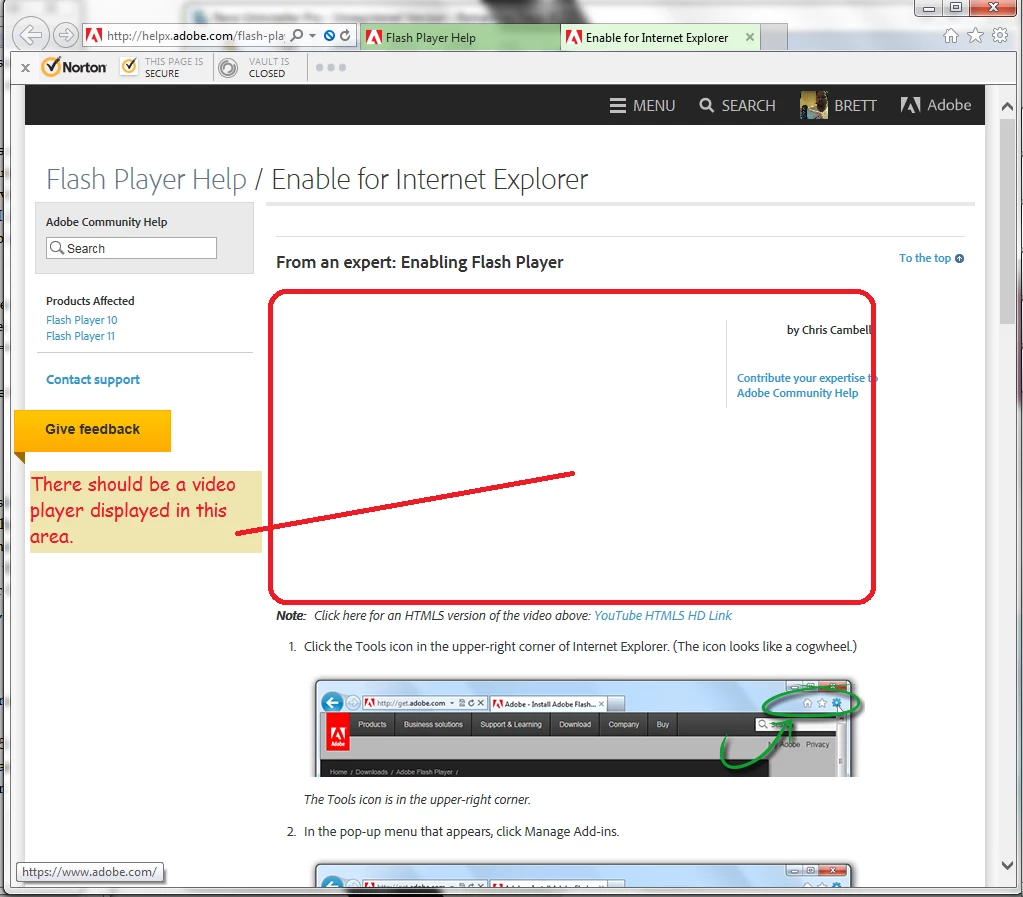This screenshot has width=1023, height=897.
Task: Jump To the top link
Action: (924, 258)
